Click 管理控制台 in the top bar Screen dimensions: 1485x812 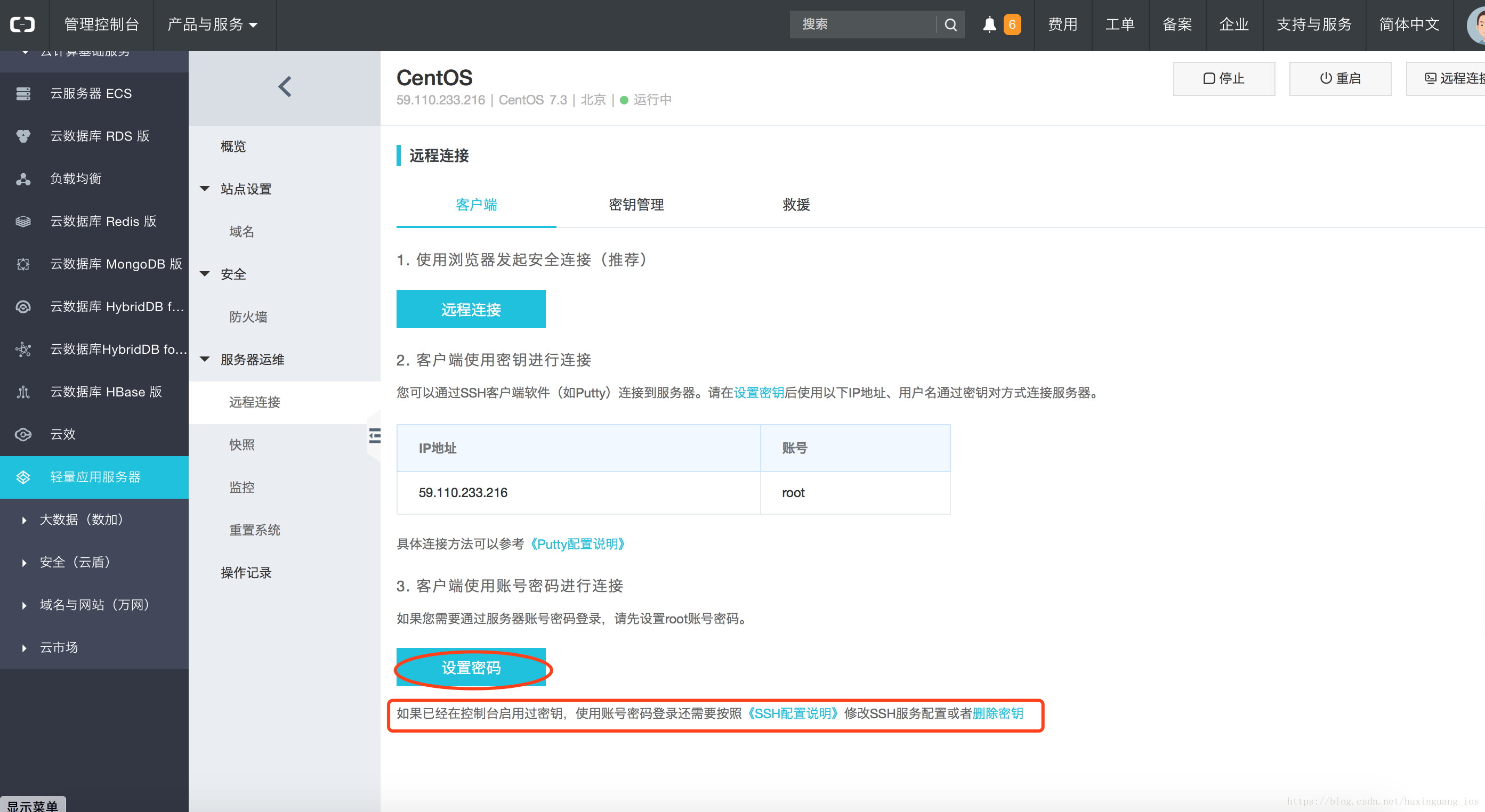pyautogui.click(x=101, y=25)
